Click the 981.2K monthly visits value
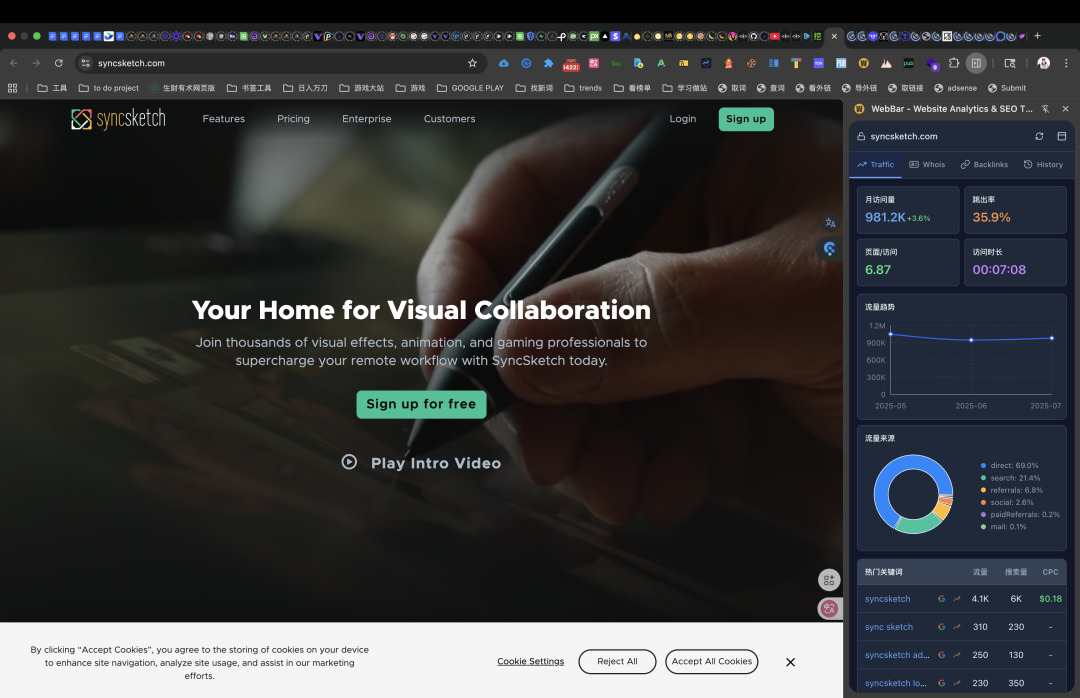Image resolution: width=1080 pixels, height=698 pixels. 885,217
